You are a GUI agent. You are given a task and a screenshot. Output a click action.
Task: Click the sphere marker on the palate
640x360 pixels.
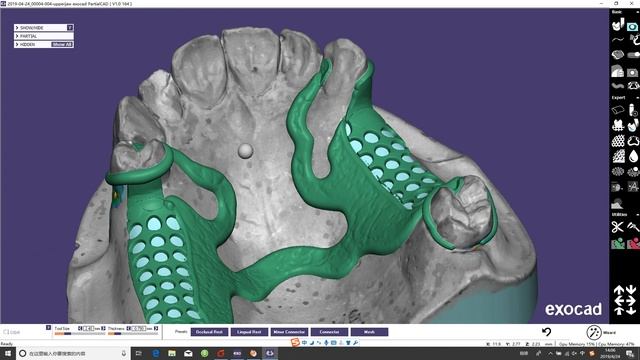coord(245,151)
